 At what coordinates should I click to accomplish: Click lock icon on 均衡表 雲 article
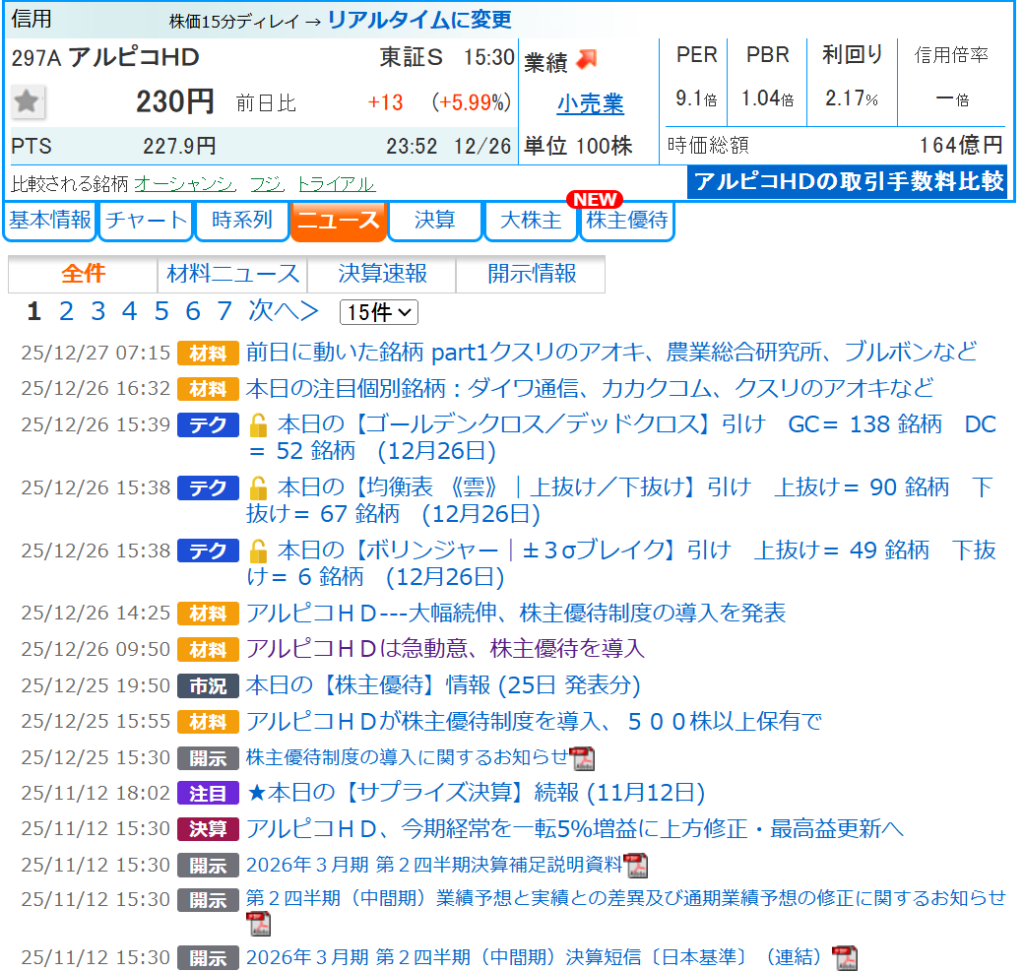coord(258,489)
